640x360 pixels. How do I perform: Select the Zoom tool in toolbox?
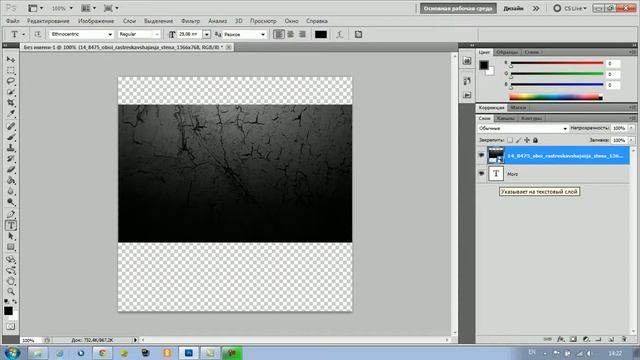(11, 292)
